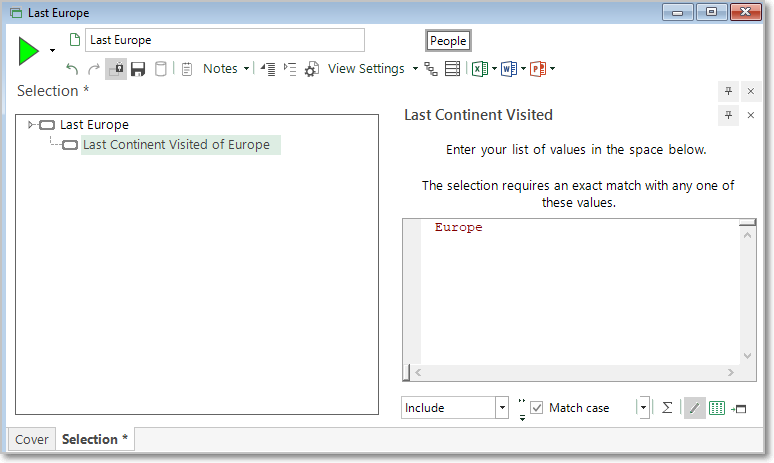Click the pop-out window icon
The width and height of the screenshot is (774, 463).
coord(739,409)
